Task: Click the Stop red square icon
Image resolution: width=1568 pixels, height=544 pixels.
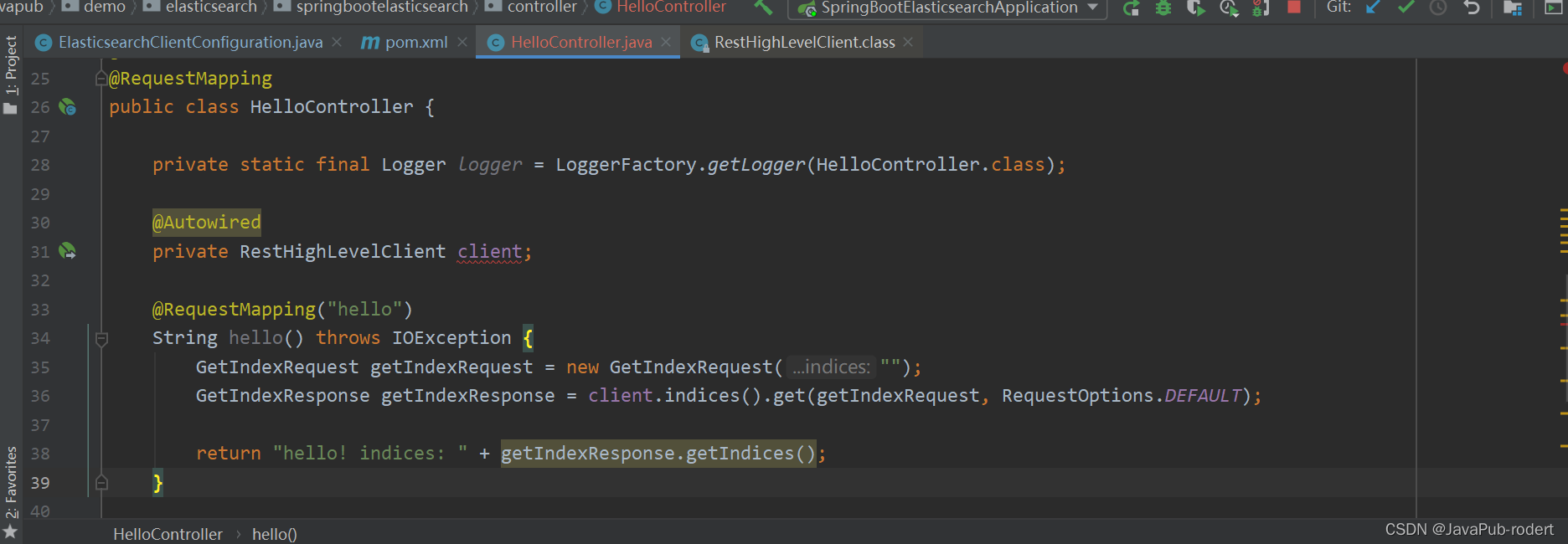Action: [1294, 8]
